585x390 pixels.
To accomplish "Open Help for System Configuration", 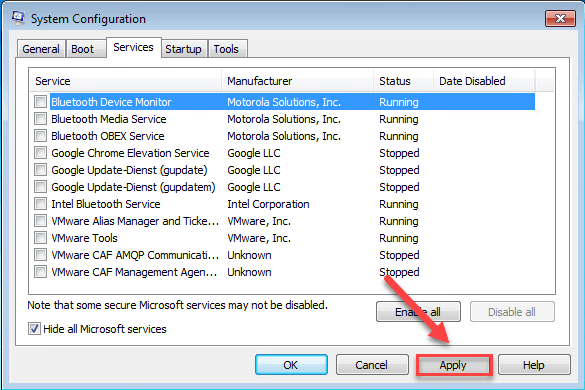I will pos(534,365).
